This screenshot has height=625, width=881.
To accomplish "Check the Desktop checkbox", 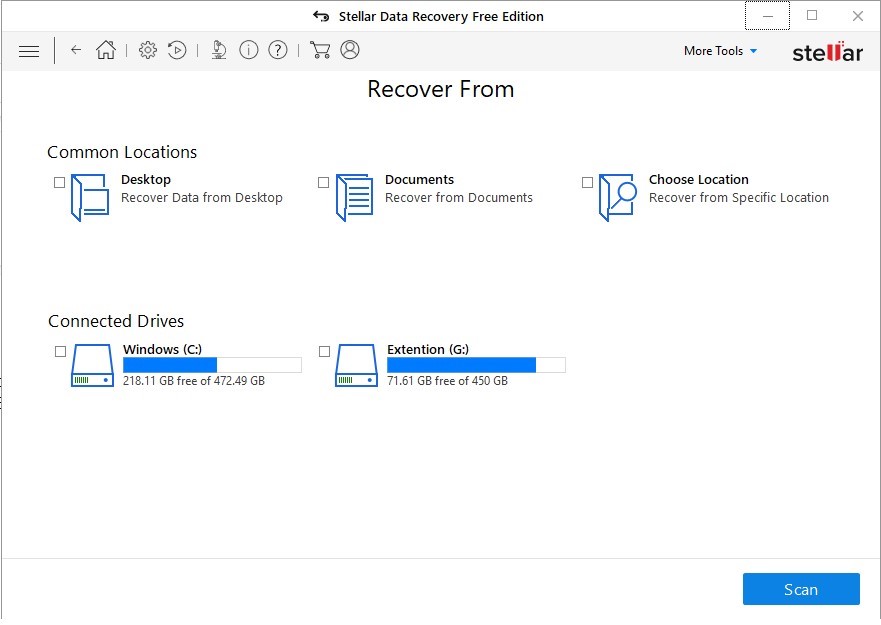I will (x=60, y=183).
